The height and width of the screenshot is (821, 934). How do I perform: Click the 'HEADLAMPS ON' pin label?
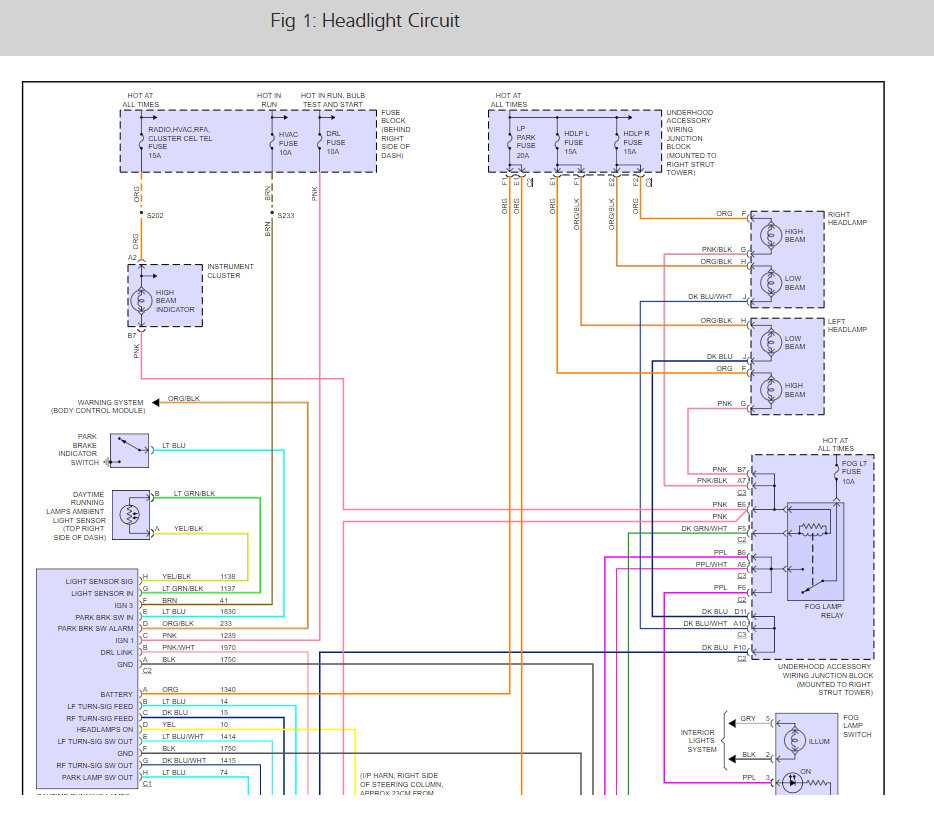(x=105, y=730)
